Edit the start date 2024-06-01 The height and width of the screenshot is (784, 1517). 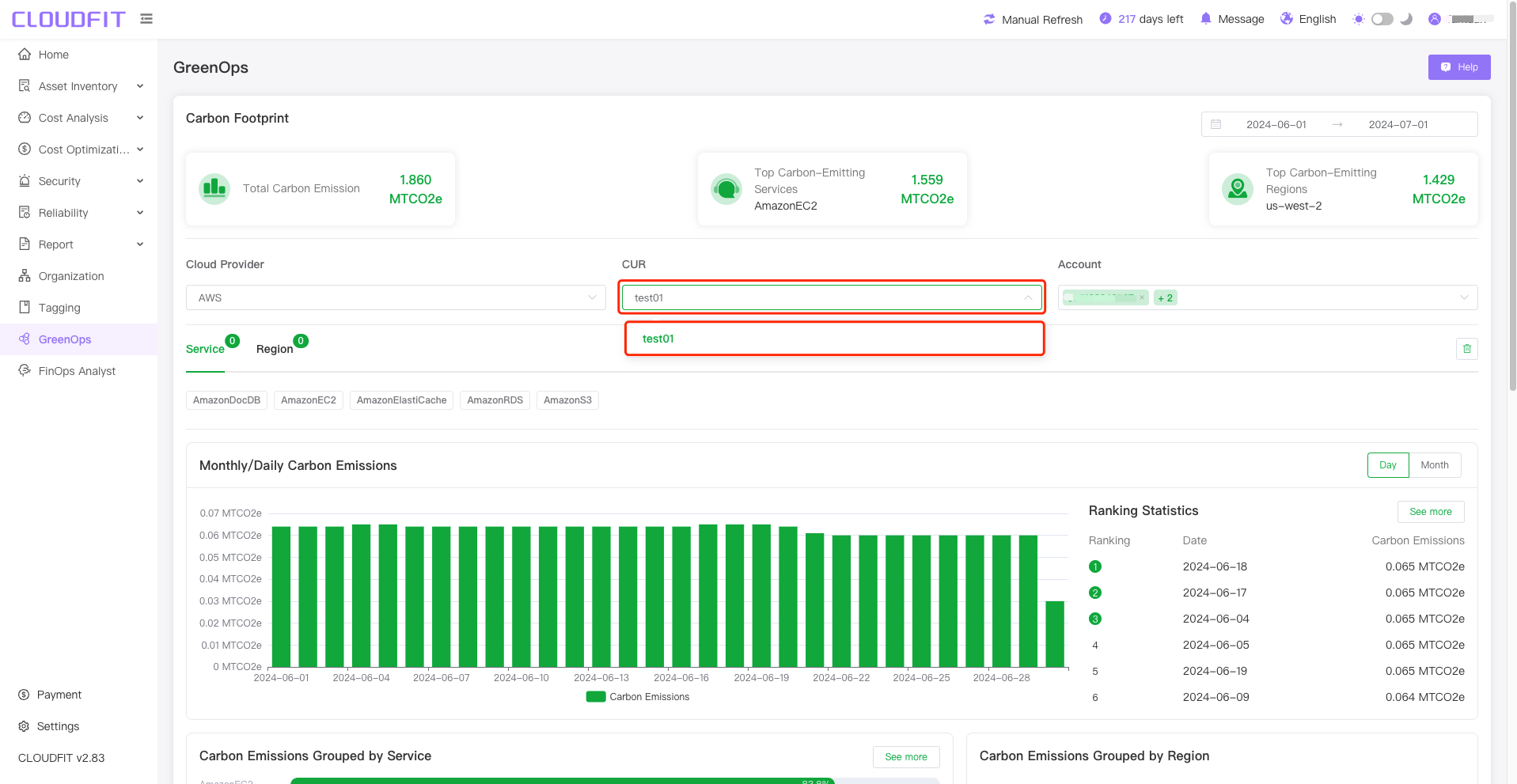click(x=1276, y=124)
